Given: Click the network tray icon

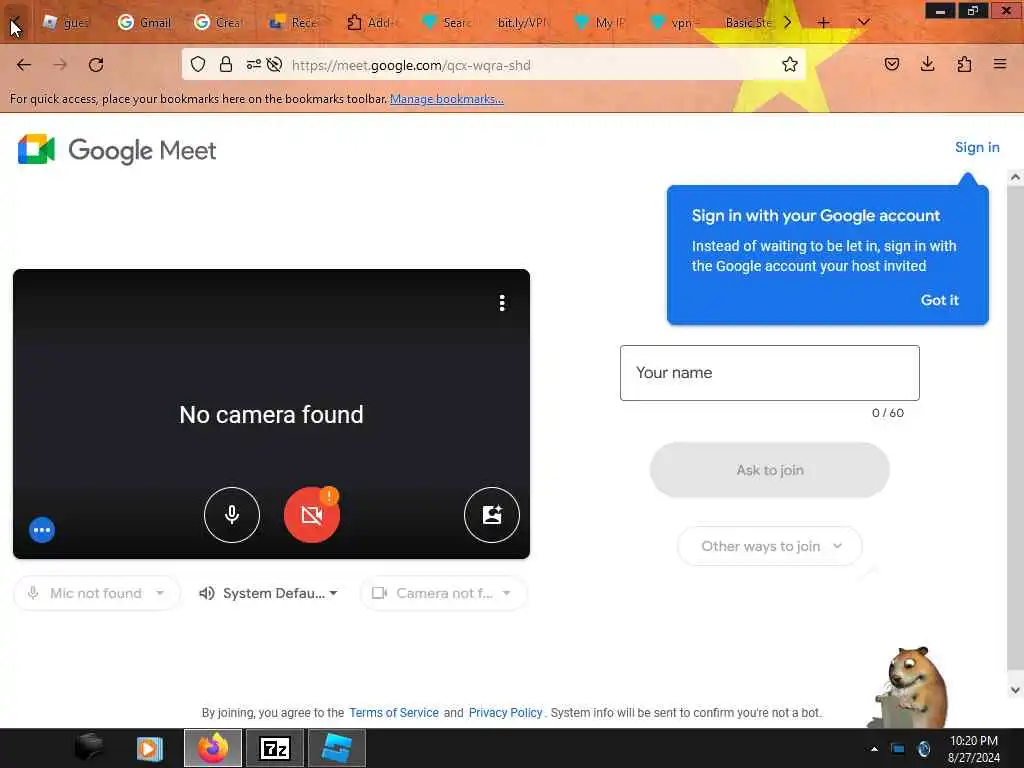Looking at the screenshot, I should 898,749.
